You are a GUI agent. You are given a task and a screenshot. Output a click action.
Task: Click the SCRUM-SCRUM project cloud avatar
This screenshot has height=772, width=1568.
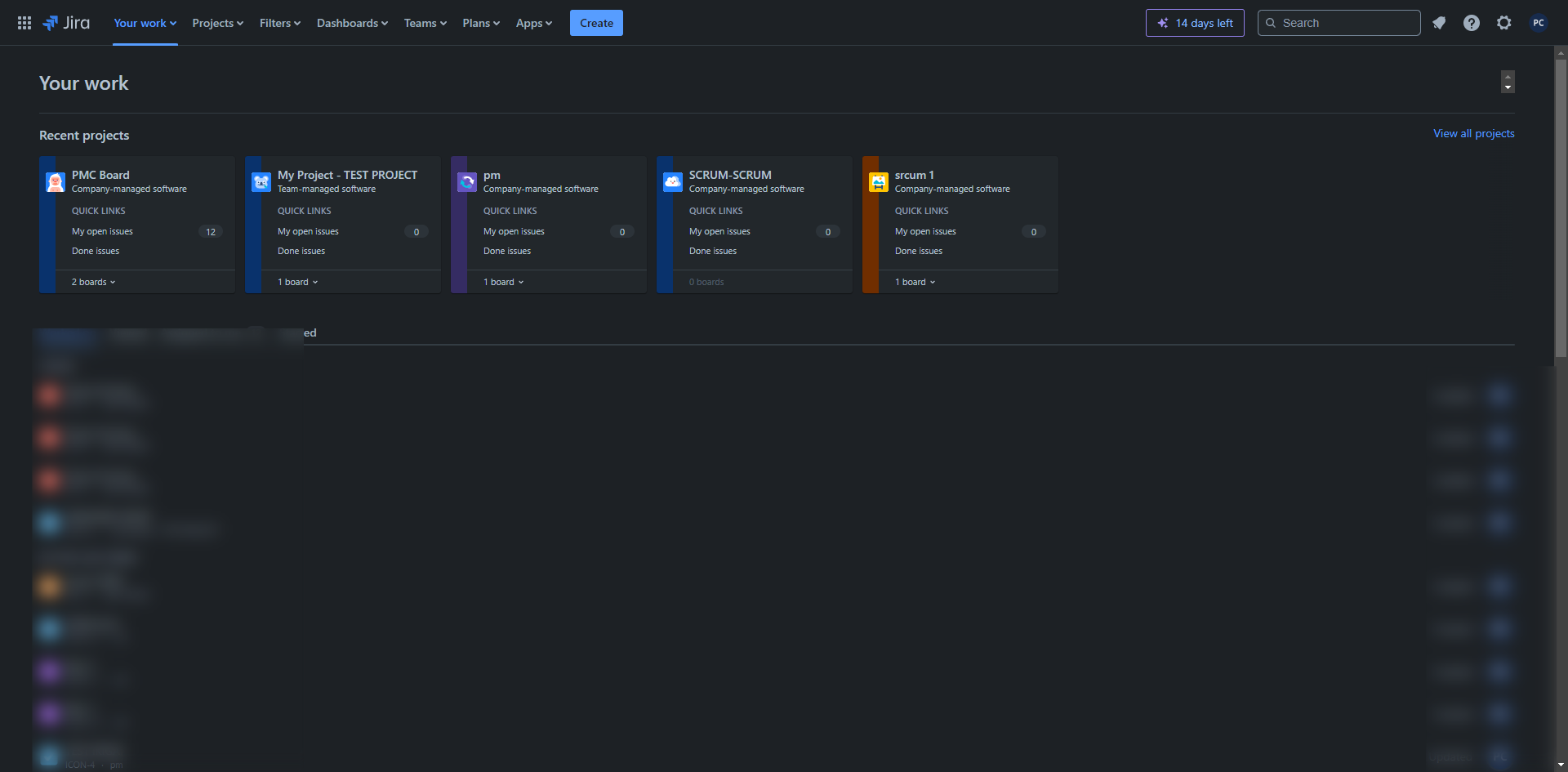coord(673,182)
